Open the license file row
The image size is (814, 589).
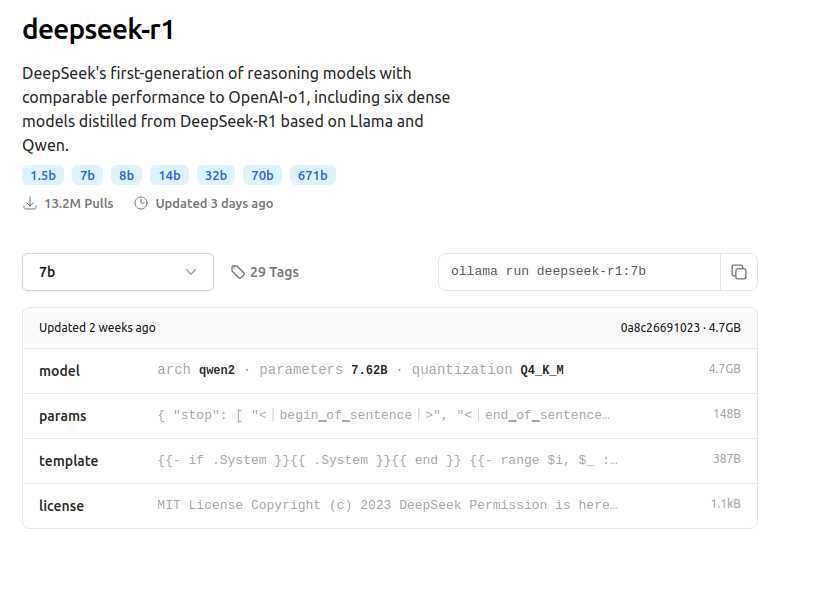389,505
